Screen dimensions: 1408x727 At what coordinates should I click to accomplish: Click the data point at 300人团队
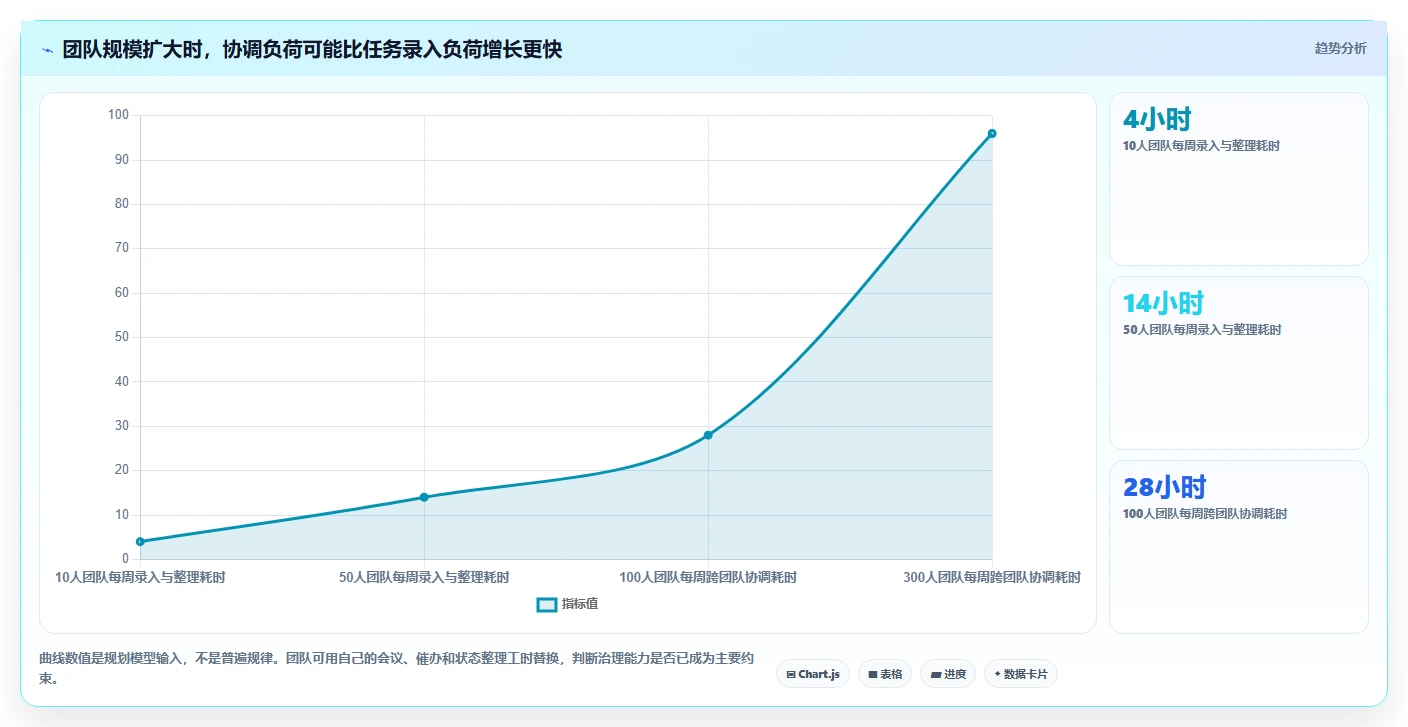(x=992, y=133)
